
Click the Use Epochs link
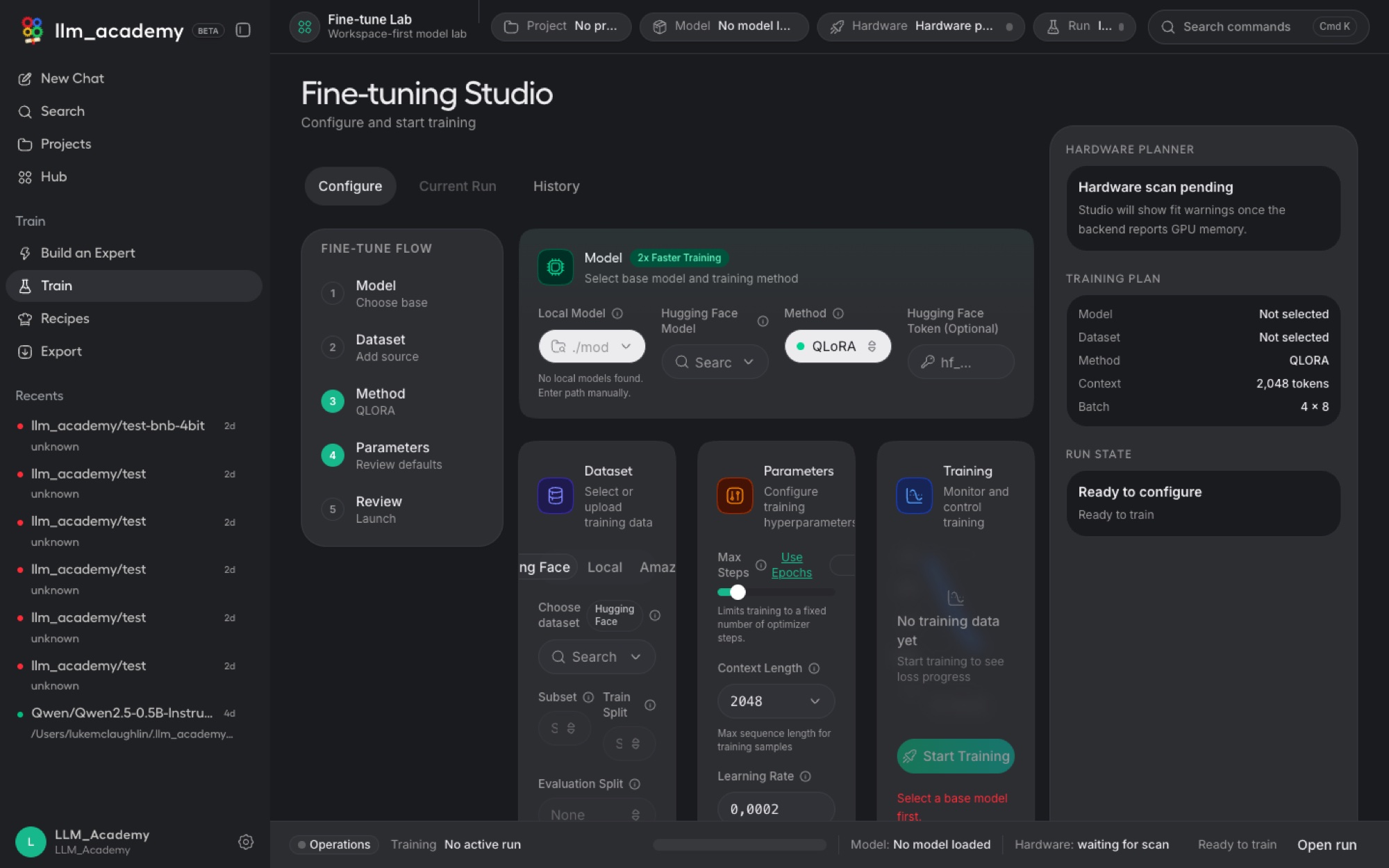click(792, 565)
